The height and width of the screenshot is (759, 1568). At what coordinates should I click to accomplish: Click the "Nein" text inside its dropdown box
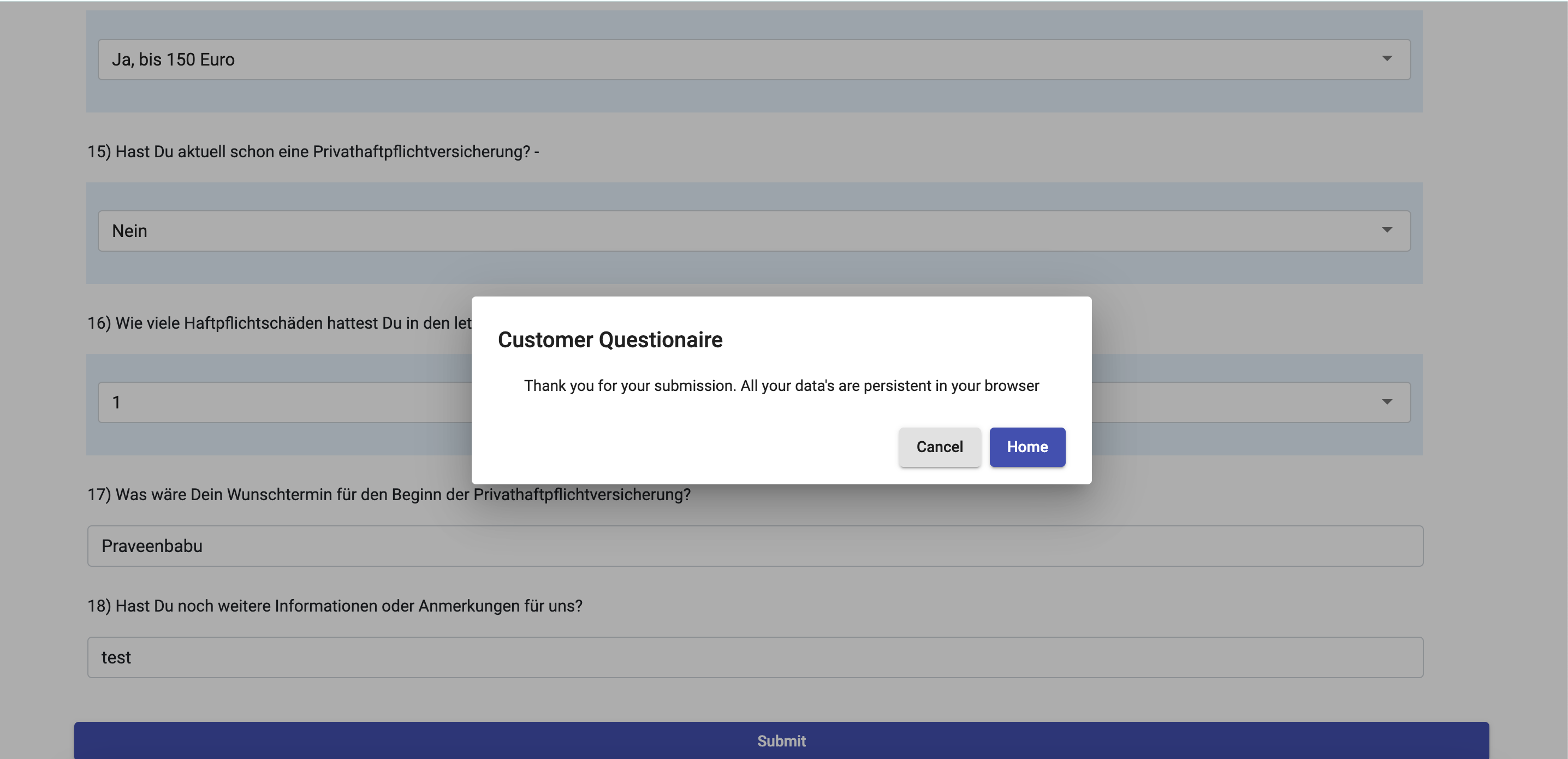tap(129, 230)
